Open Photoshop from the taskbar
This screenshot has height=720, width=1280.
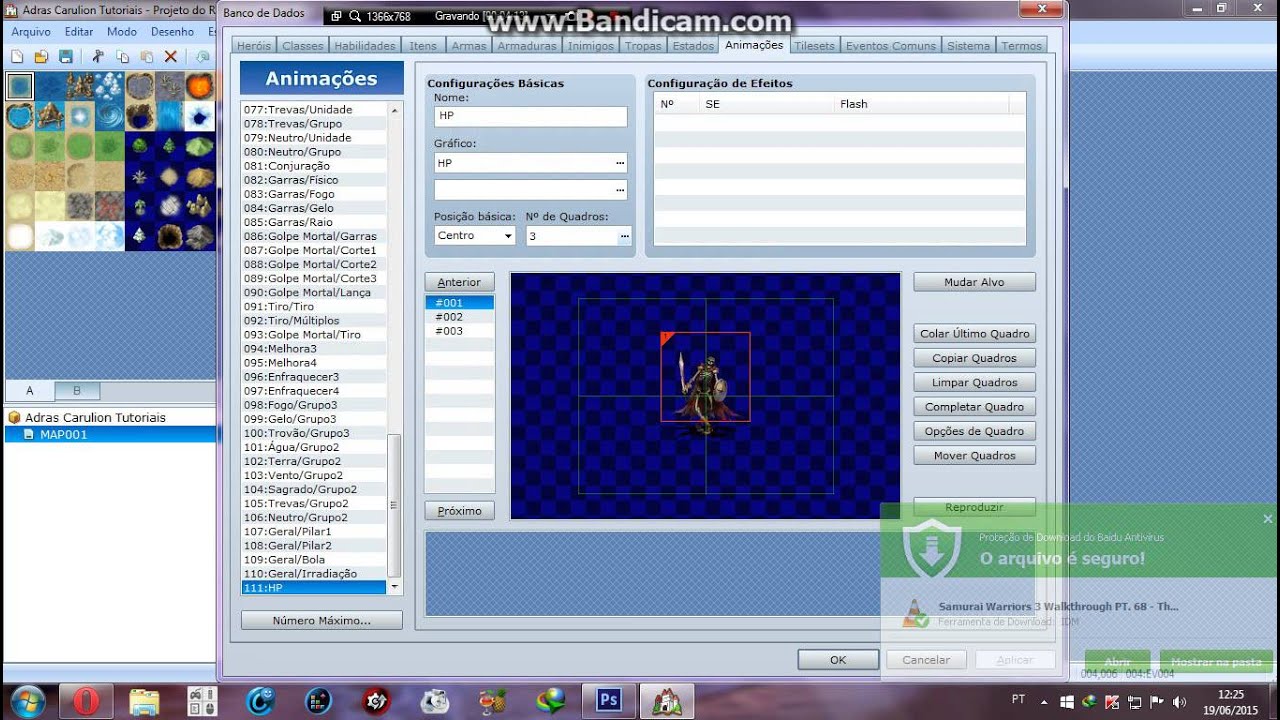608,700
